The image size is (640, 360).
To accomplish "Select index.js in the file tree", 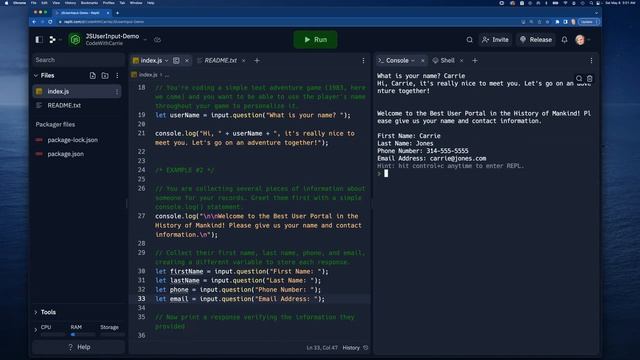I will (77, 91).
